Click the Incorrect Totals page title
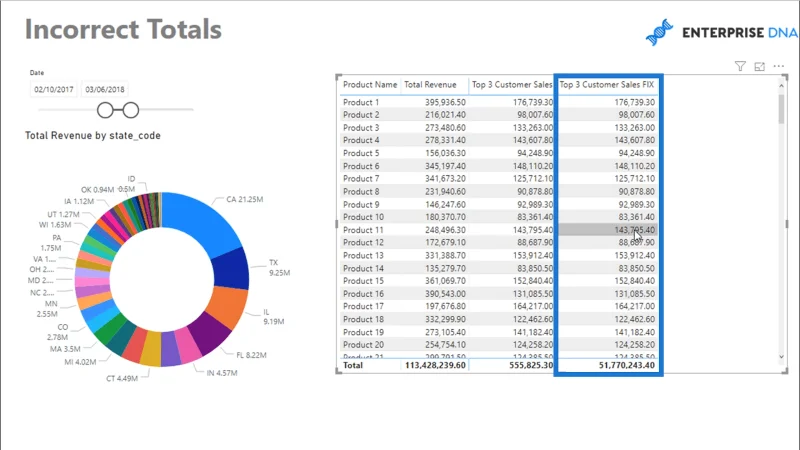This screenshot has width=800, height=450. click(123, 29)
